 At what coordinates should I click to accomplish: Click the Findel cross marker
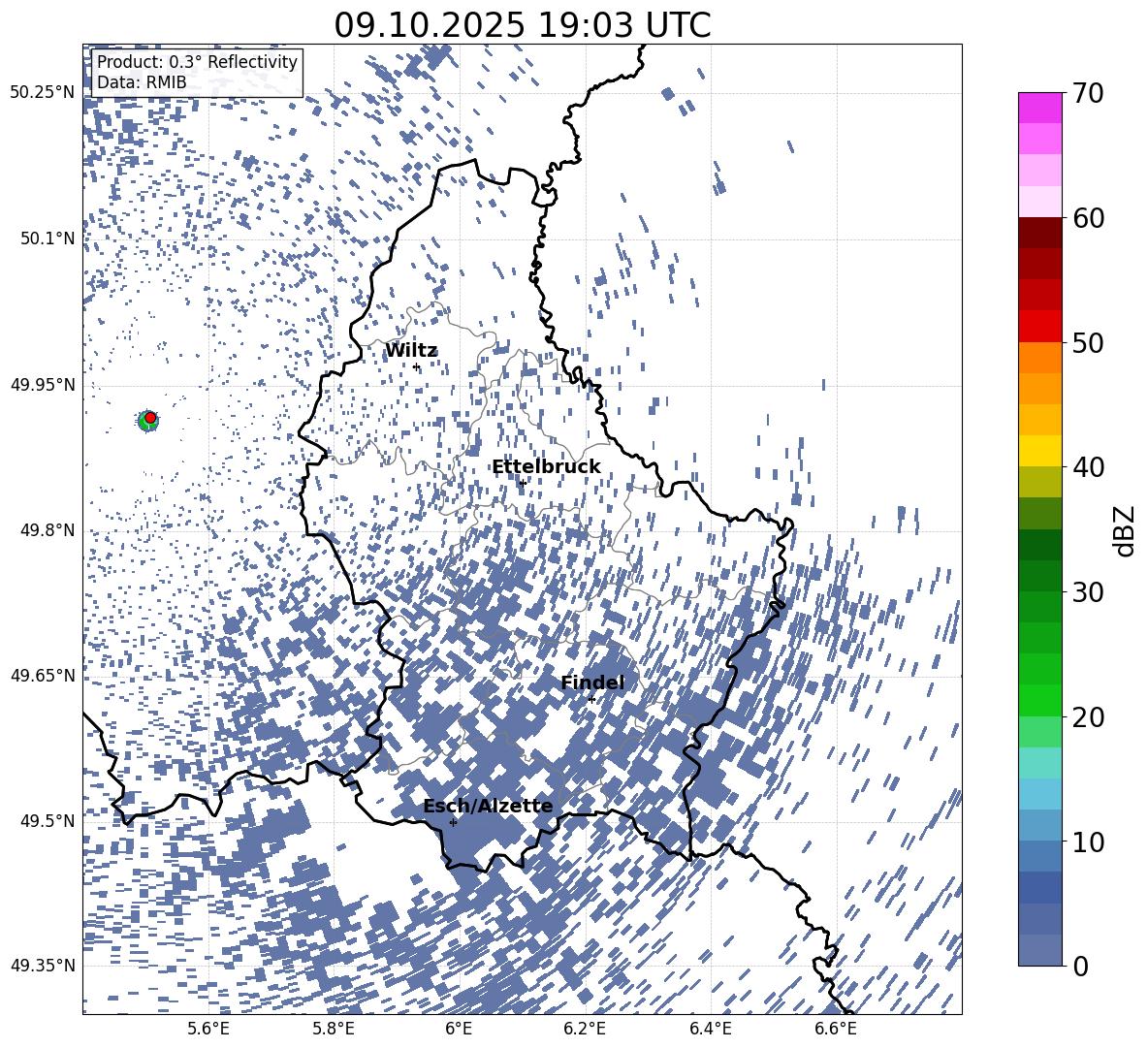pos(591,700)
